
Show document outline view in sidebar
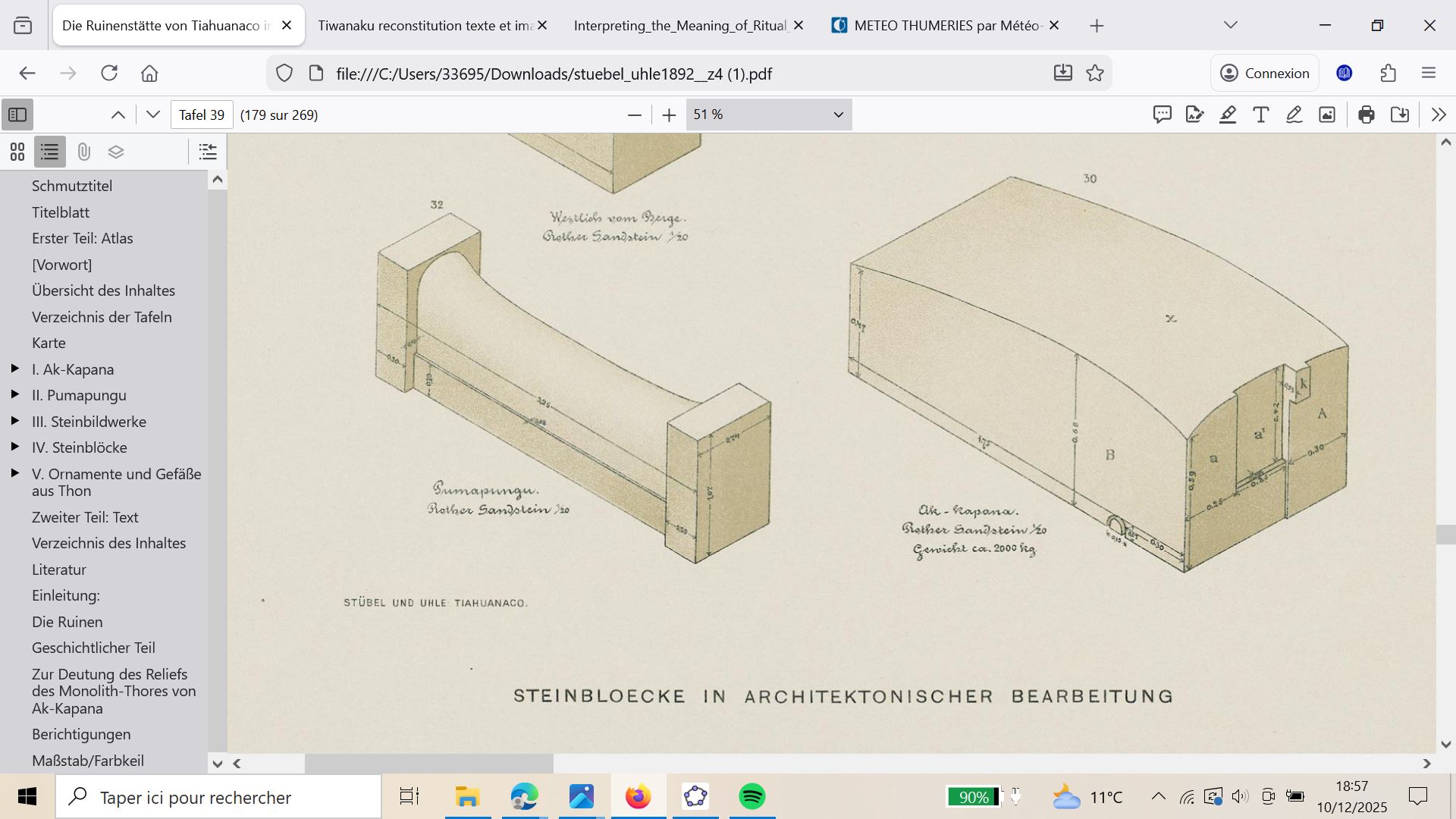coord(50,152)
